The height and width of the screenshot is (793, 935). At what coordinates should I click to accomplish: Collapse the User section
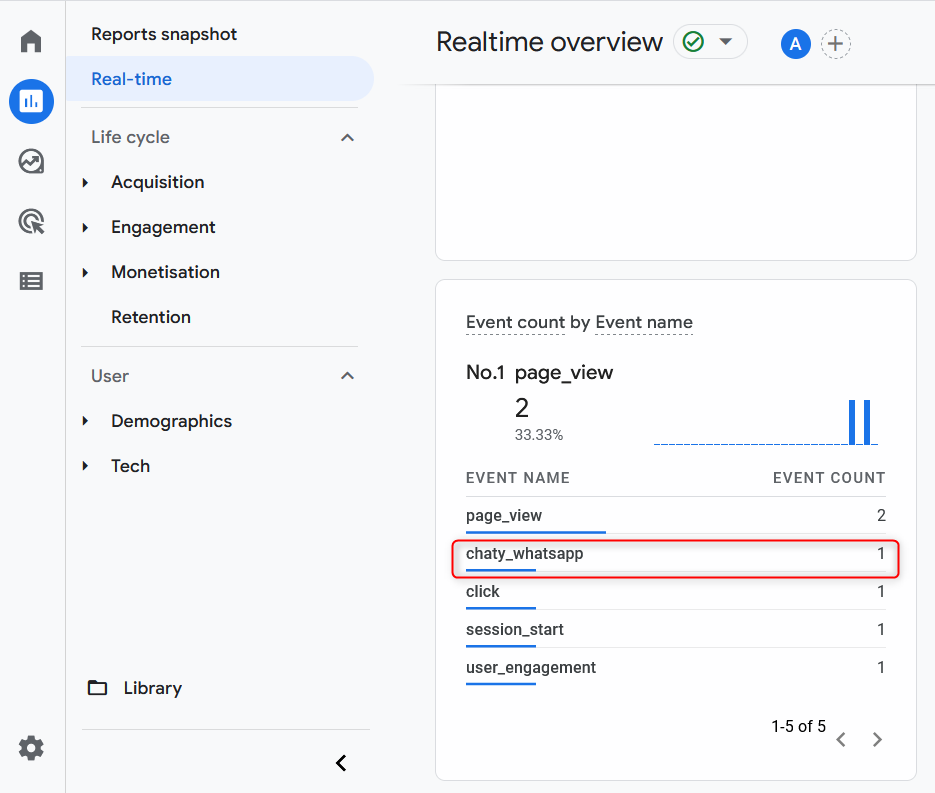347,376
